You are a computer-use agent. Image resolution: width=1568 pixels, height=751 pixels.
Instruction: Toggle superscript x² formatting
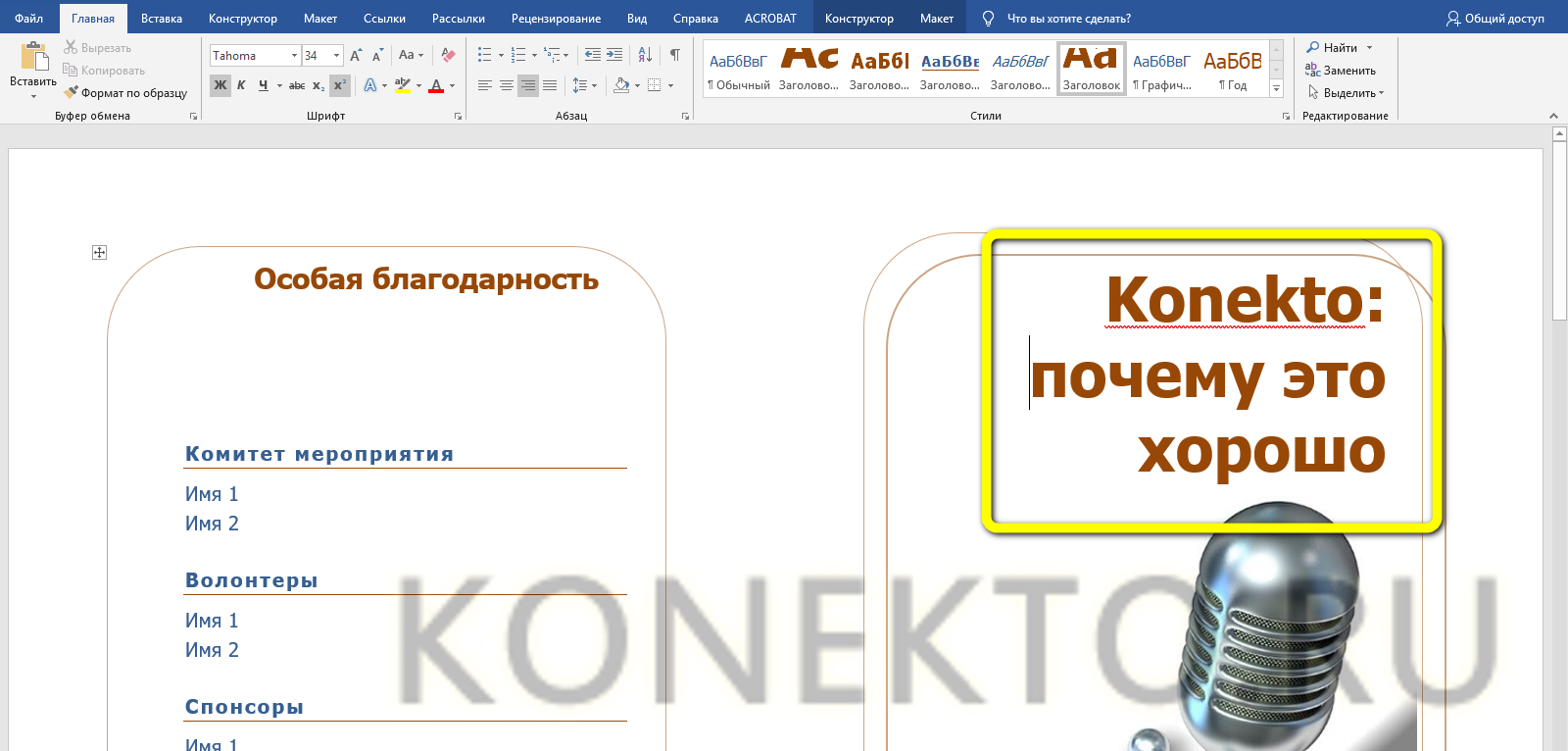339,85
